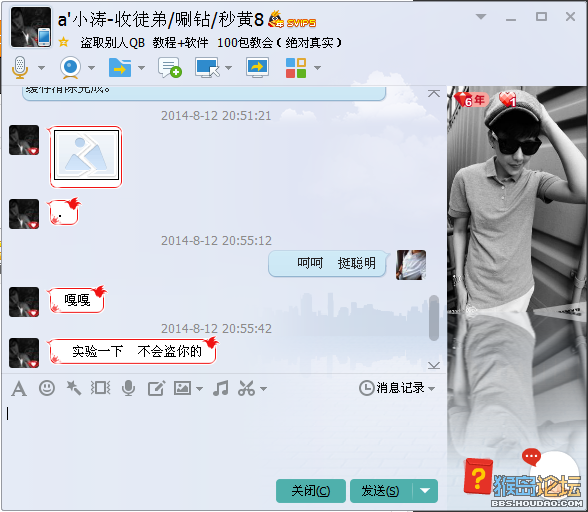Click the red speech bubble icon
588x512 pixels.
click(x=531, y=457)
